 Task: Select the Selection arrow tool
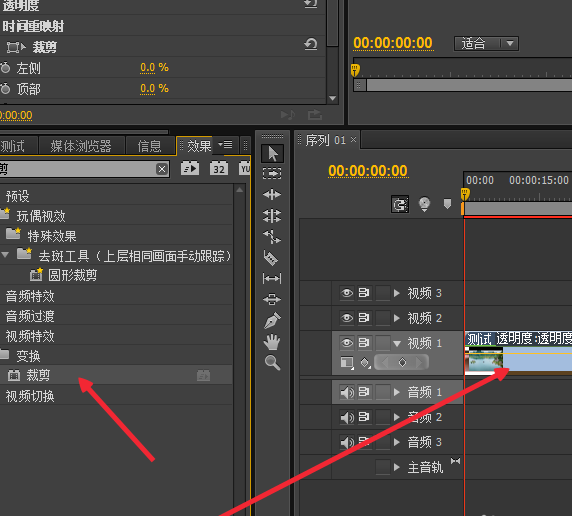(x=272, y=154)
